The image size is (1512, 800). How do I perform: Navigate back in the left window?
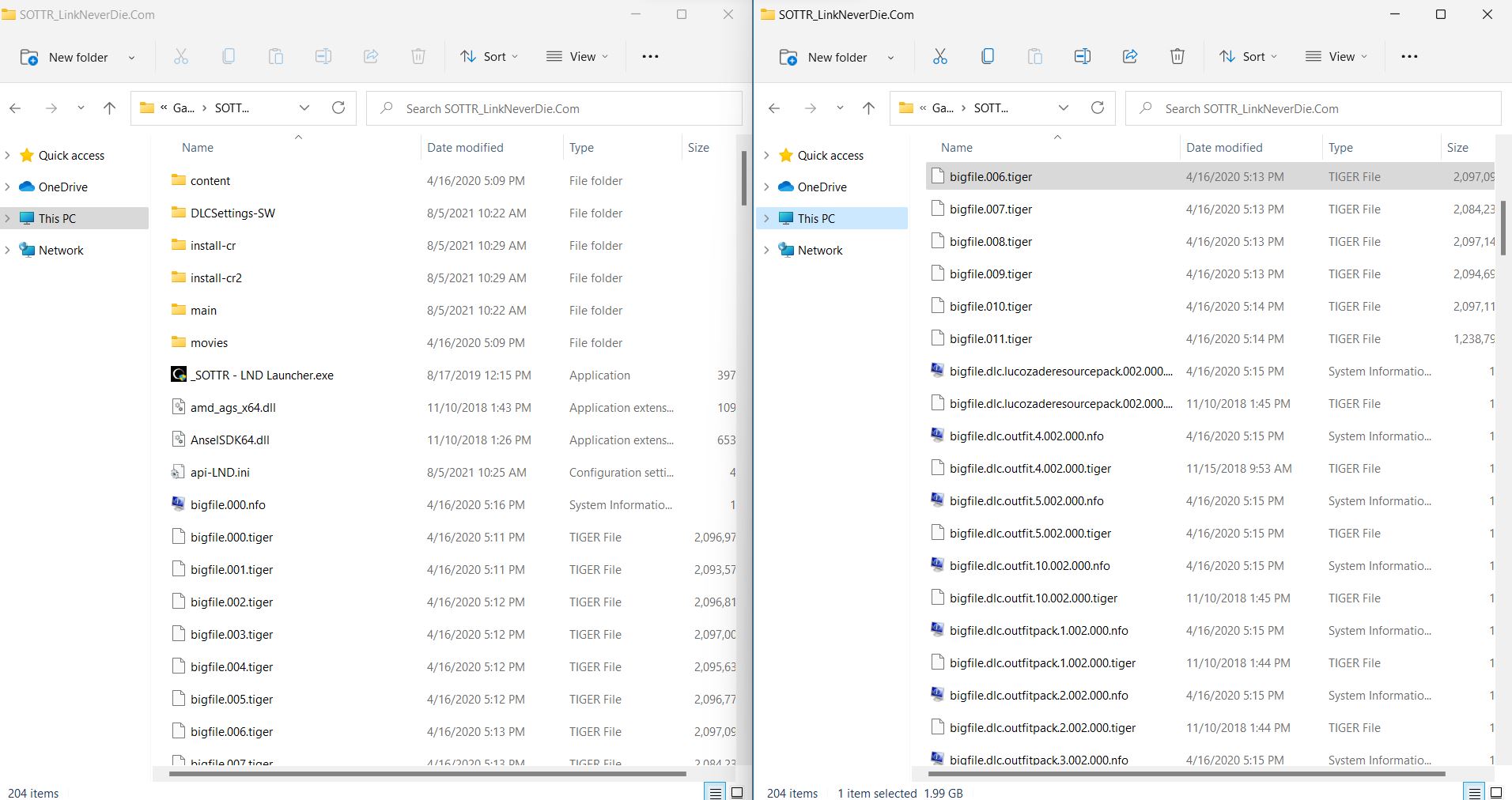15,108
